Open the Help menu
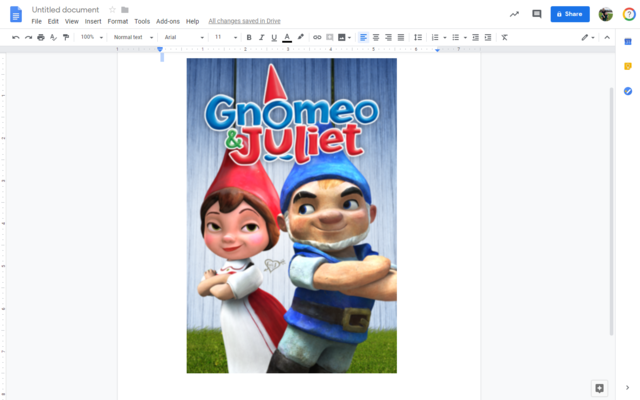 (x=192, y=21)
